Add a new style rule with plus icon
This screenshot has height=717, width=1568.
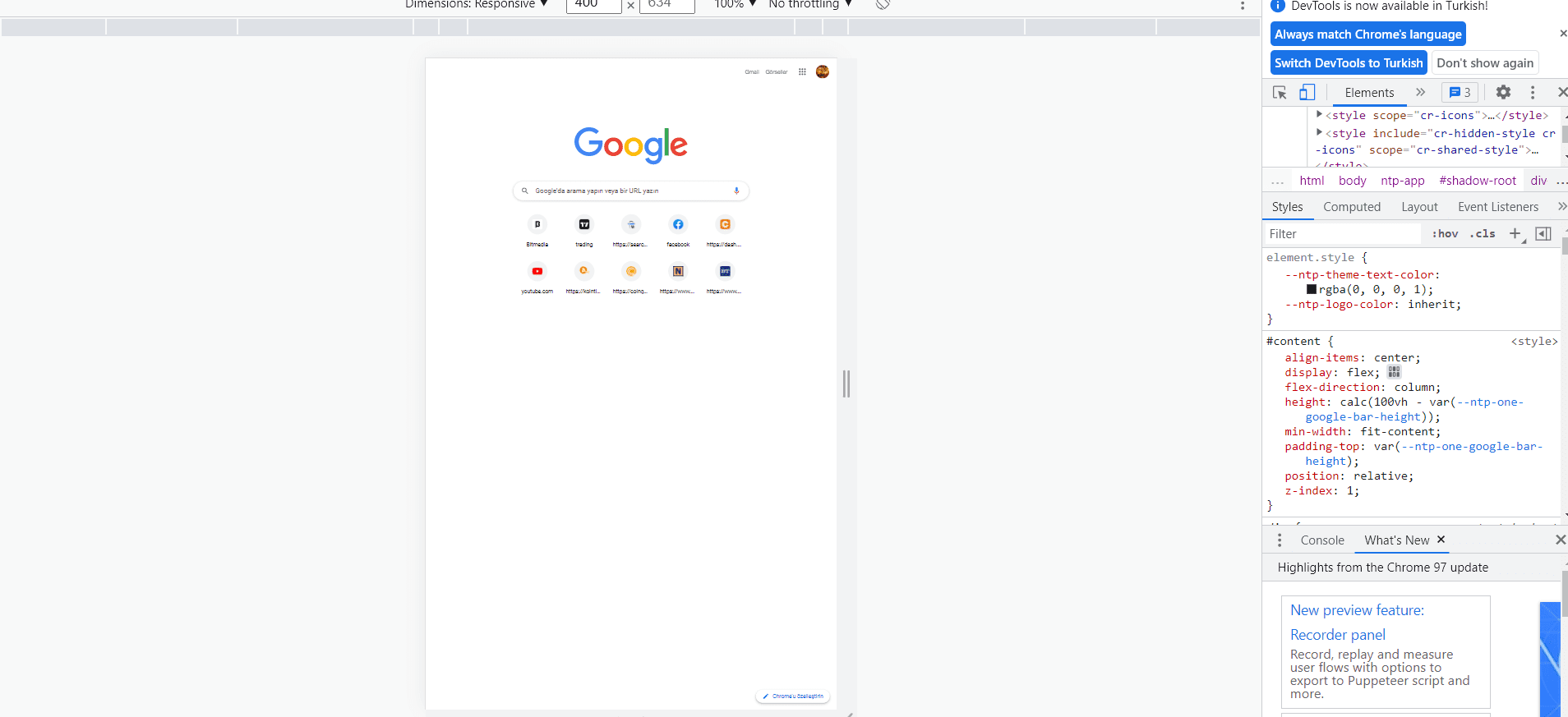tap(1515, 234)
